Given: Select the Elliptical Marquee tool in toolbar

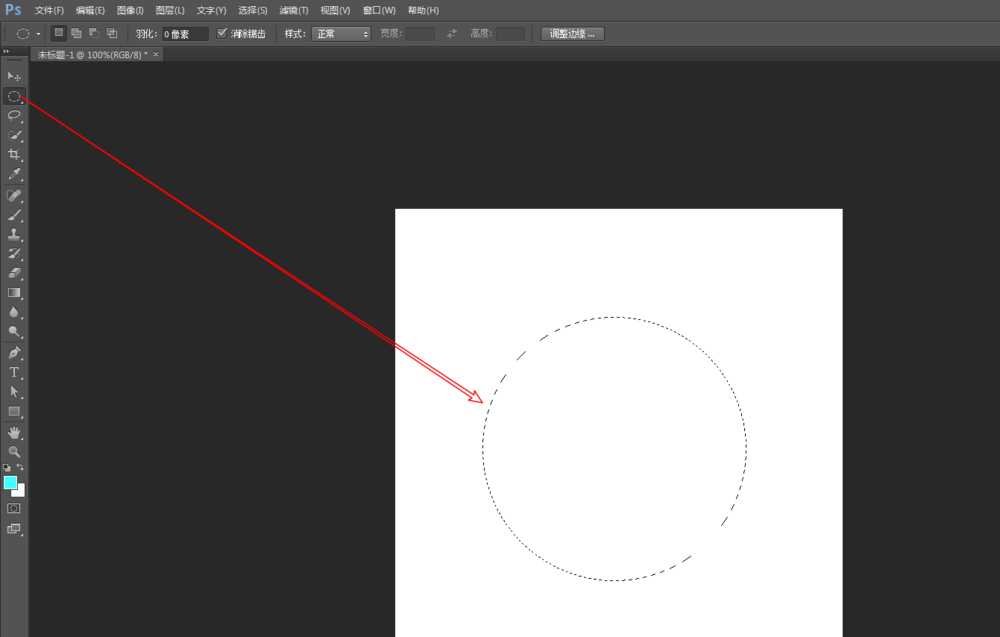Looking at the screenshot, I should click(x=14, y=96).
